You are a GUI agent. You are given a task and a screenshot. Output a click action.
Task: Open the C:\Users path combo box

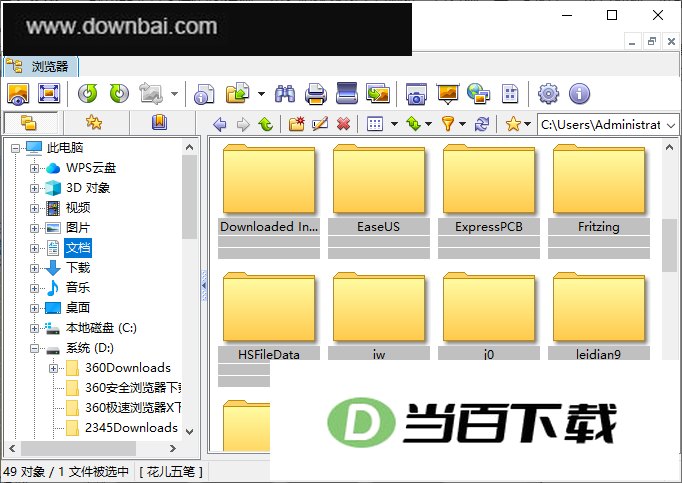608,125
